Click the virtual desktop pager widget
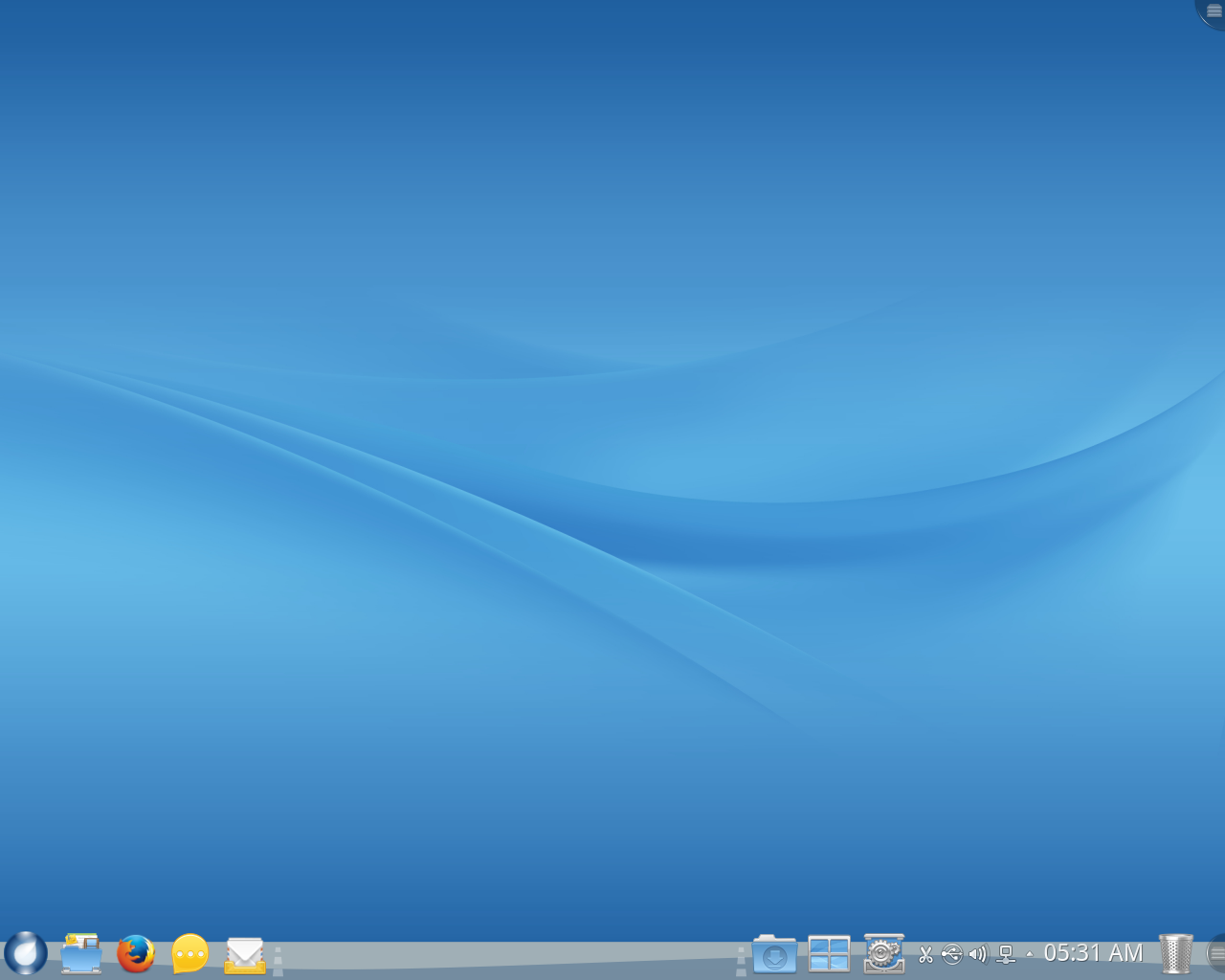This screenshot has height=980, width=1225. pyautogui.click(x=829, y=954)
